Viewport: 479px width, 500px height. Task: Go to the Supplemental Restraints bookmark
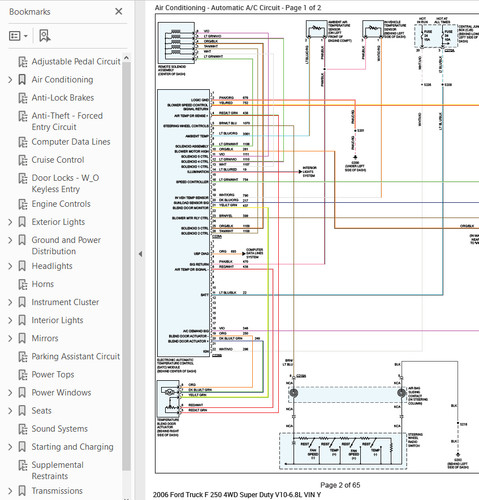57,470
